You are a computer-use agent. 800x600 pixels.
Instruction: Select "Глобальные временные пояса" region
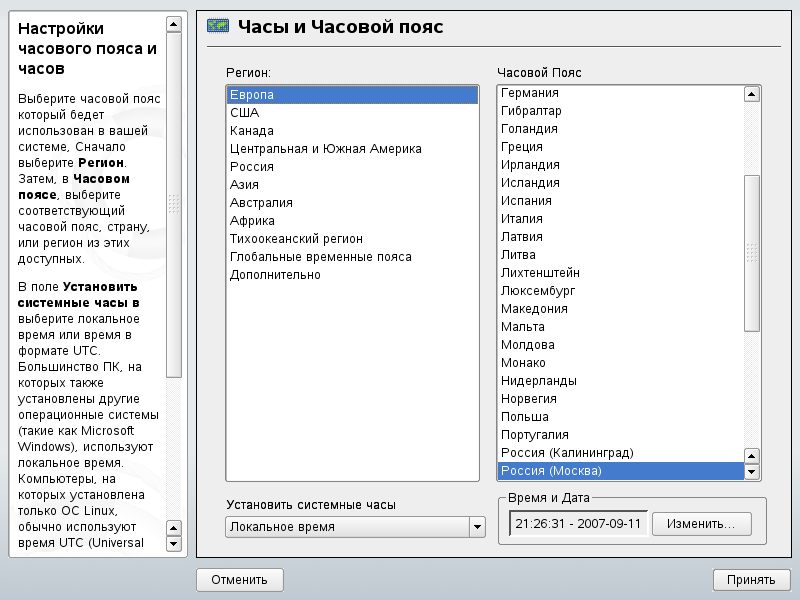(x=320, y=257)
